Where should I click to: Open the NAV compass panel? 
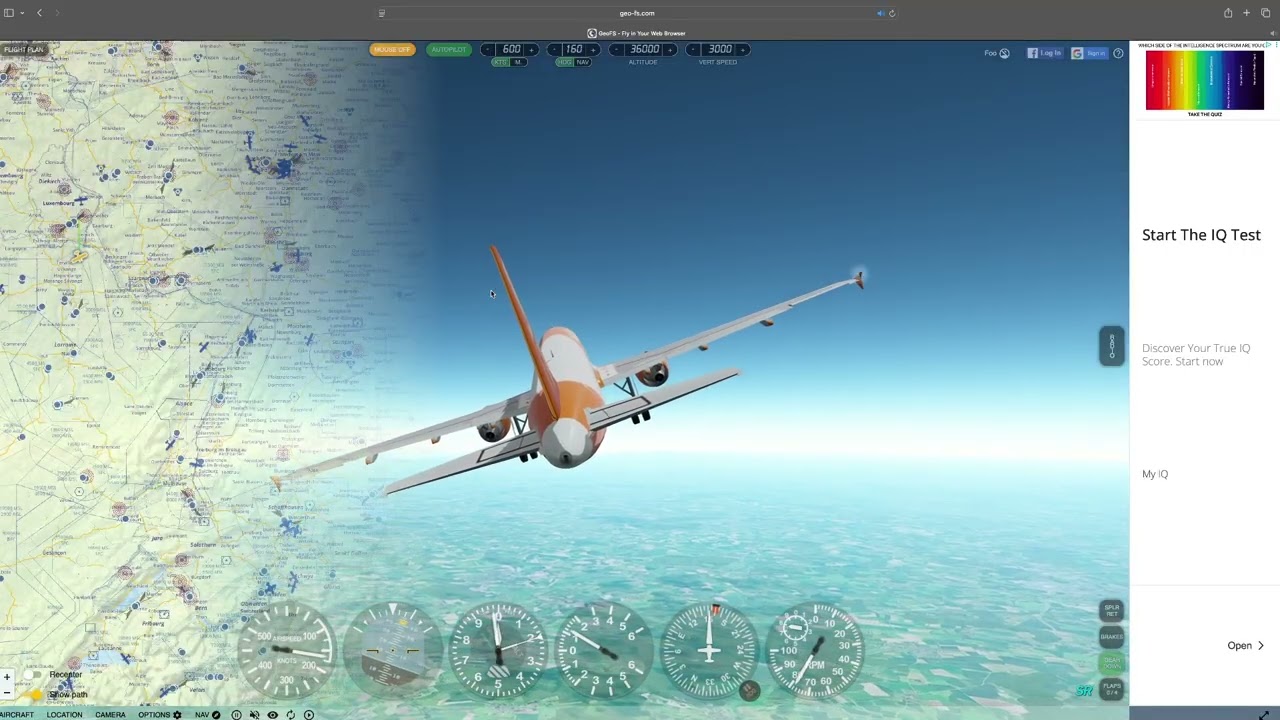tap(208, 715)
